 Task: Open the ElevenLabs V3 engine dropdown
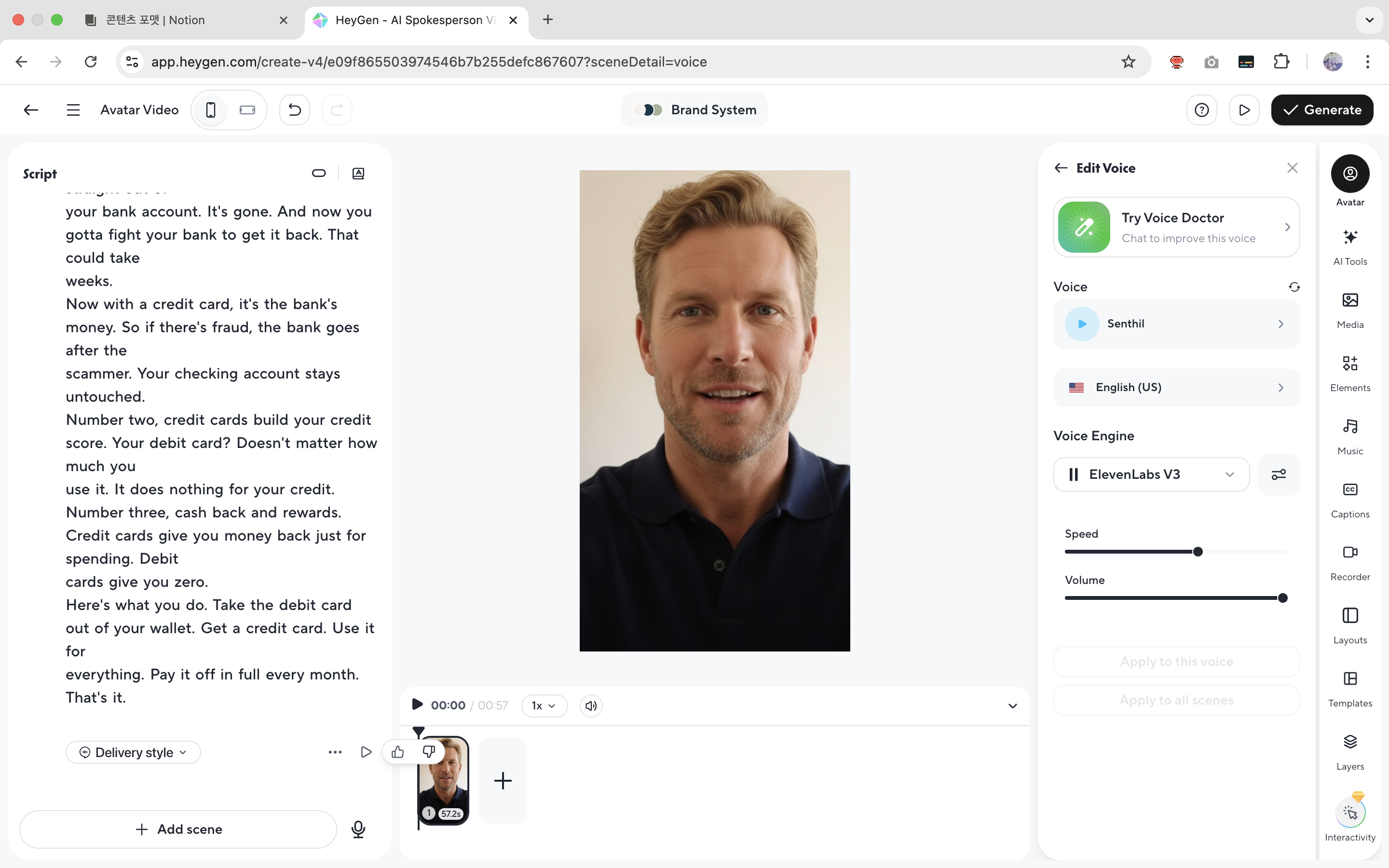[x=1151, y=474]
